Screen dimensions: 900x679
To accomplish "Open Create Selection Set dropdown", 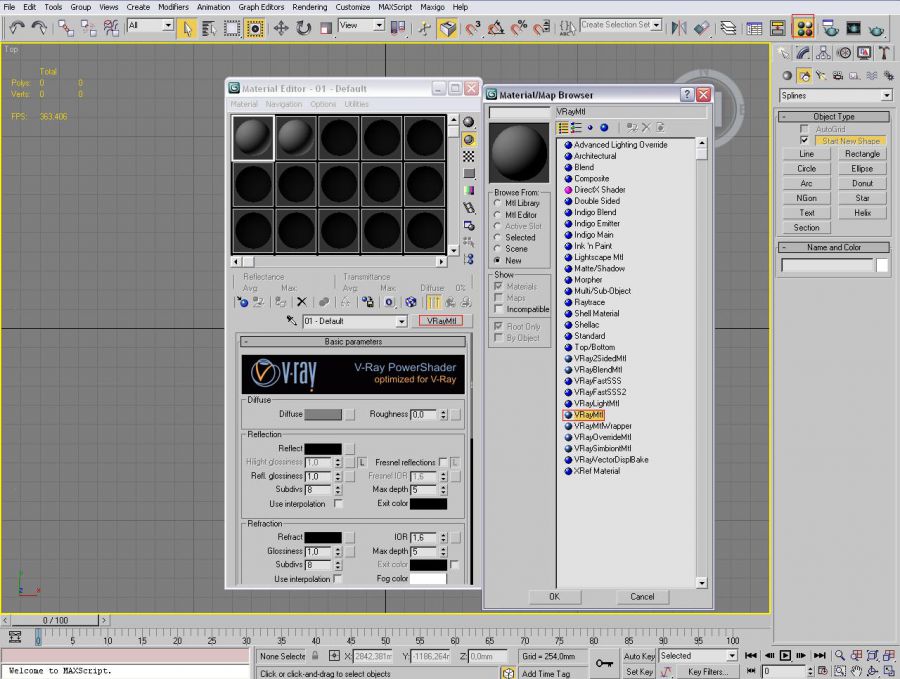I will click(657, 25).
